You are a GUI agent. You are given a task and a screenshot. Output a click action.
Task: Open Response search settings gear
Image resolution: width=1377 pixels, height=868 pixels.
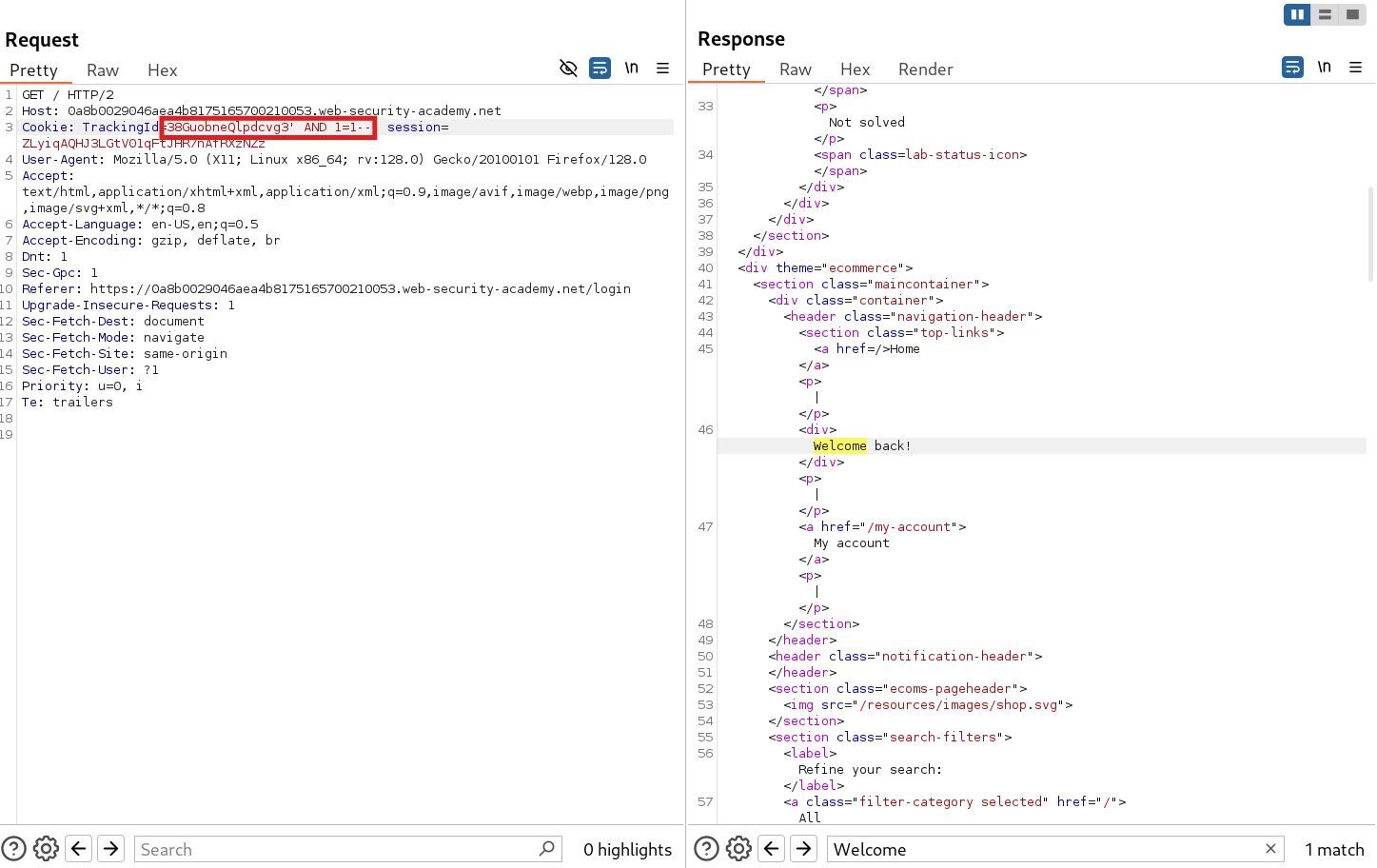click(x=738, y=849)
